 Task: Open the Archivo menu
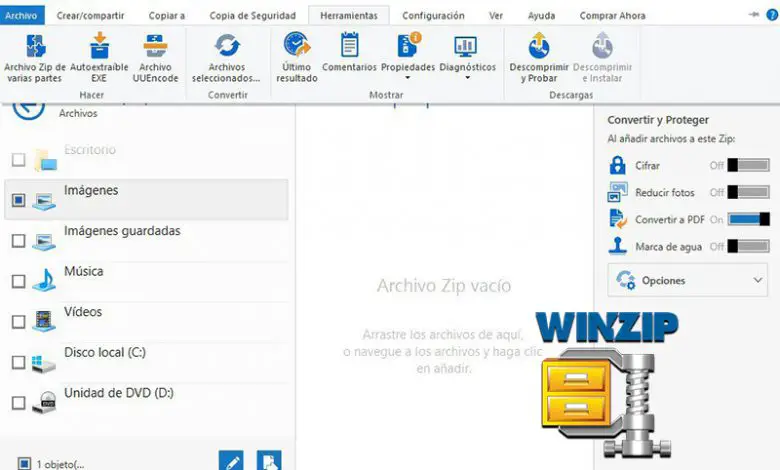21,15
